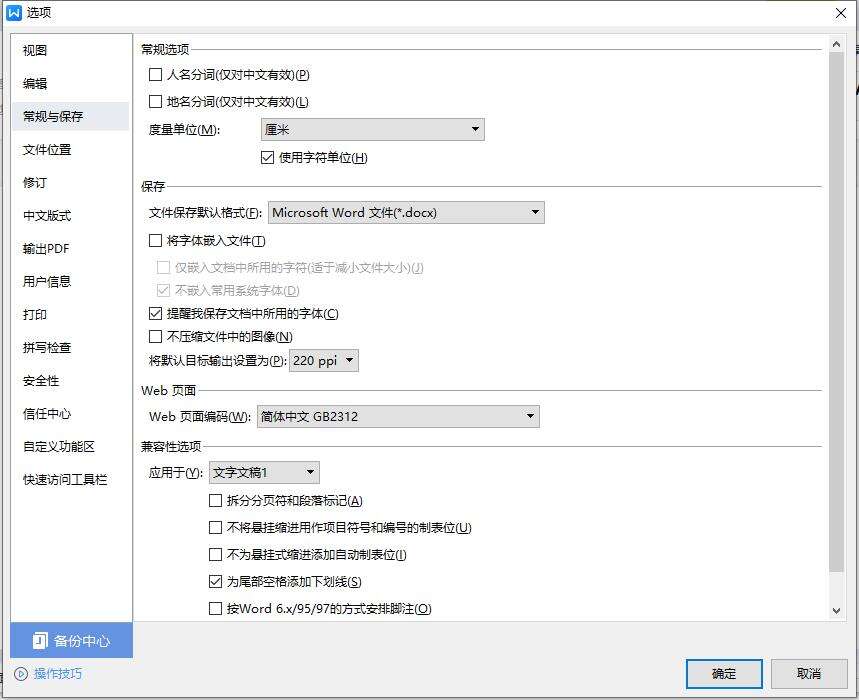Open the 度量单位 dropdown showing 厘米
This screenshot has width=859, height=700.
[373, 130]
